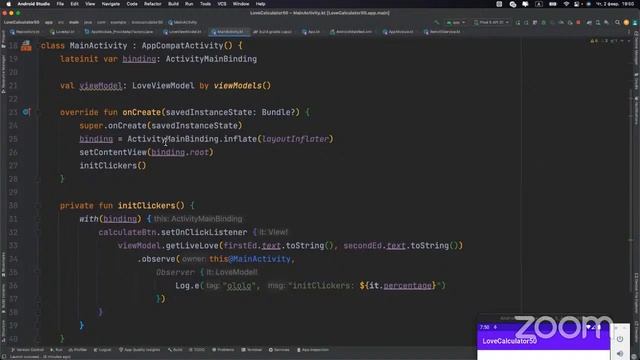Screen dimensions: 640x360
Task: Open the Build tool window at bottom
Action: tap(175, 350)
